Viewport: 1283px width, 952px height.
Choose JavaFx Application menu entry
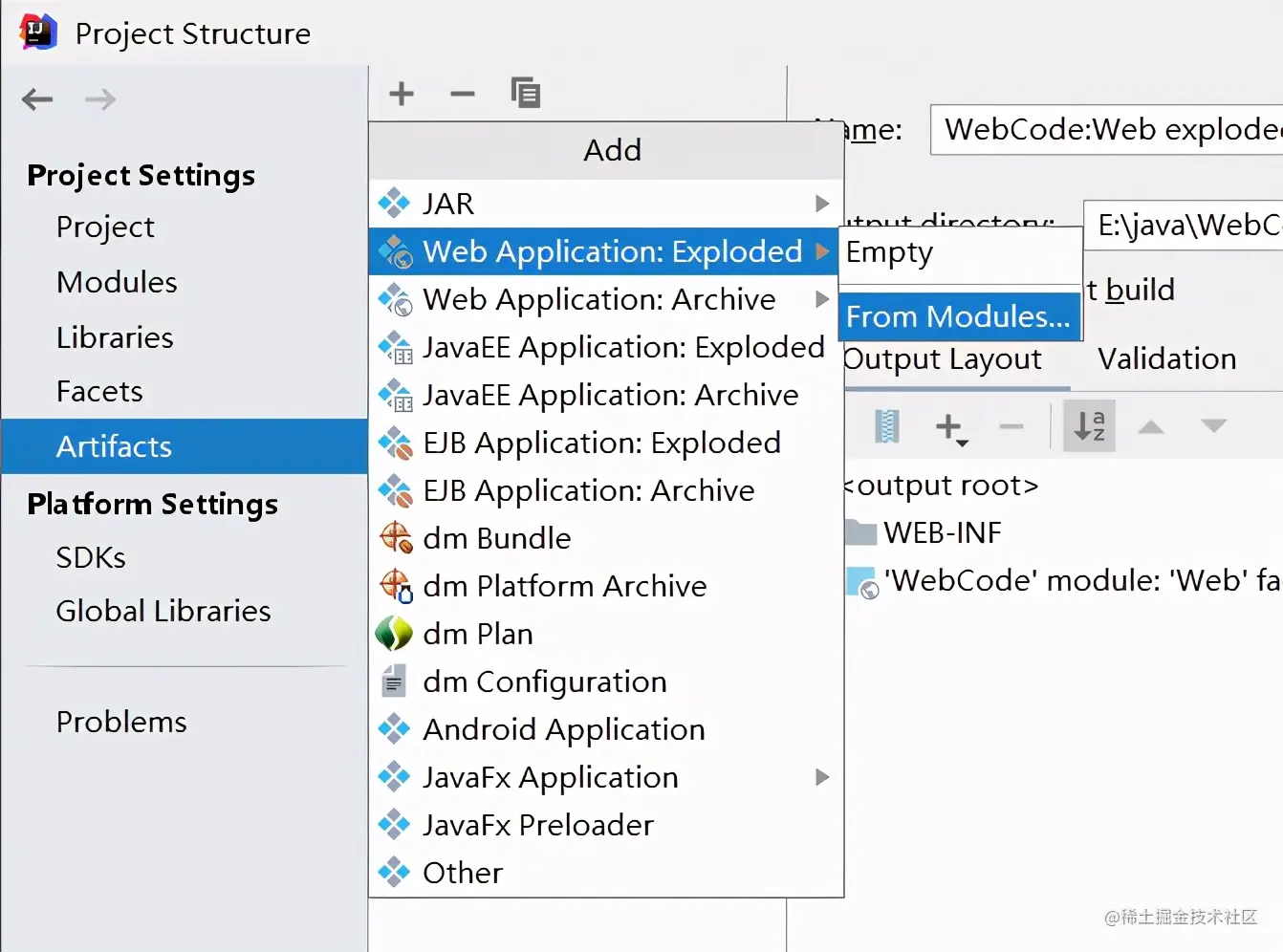coord(606,777)
